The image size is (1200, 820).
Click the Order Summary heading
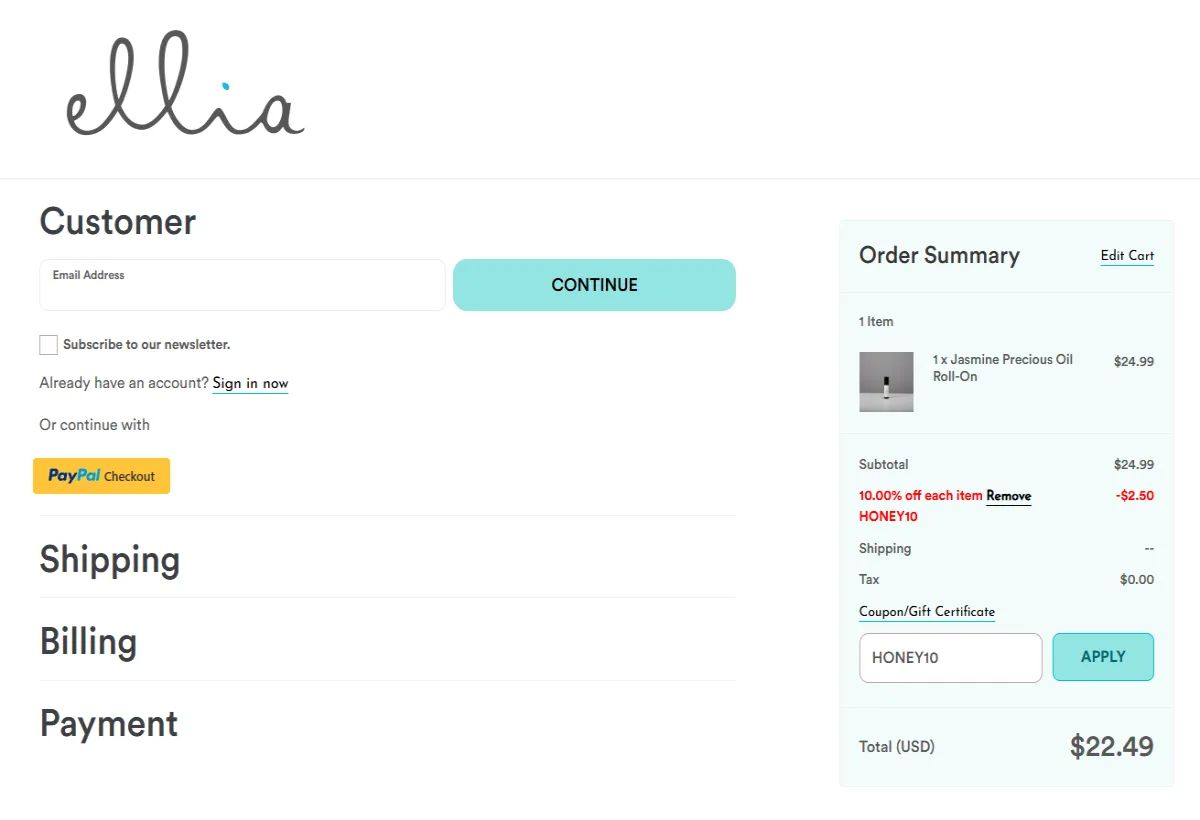tap(939, 256)
